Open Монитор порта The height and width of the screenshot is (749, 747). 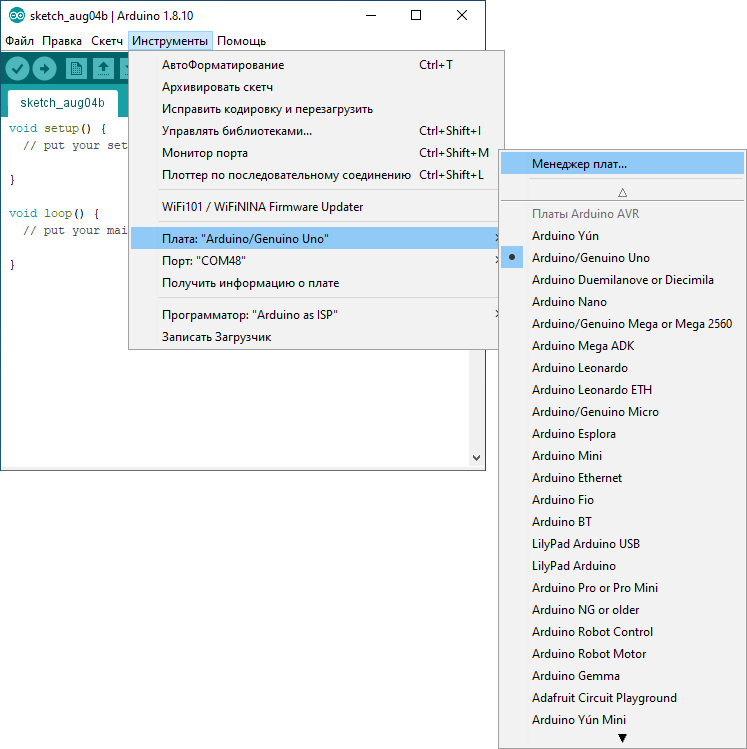pyautogui.click(x=315, y=153)
